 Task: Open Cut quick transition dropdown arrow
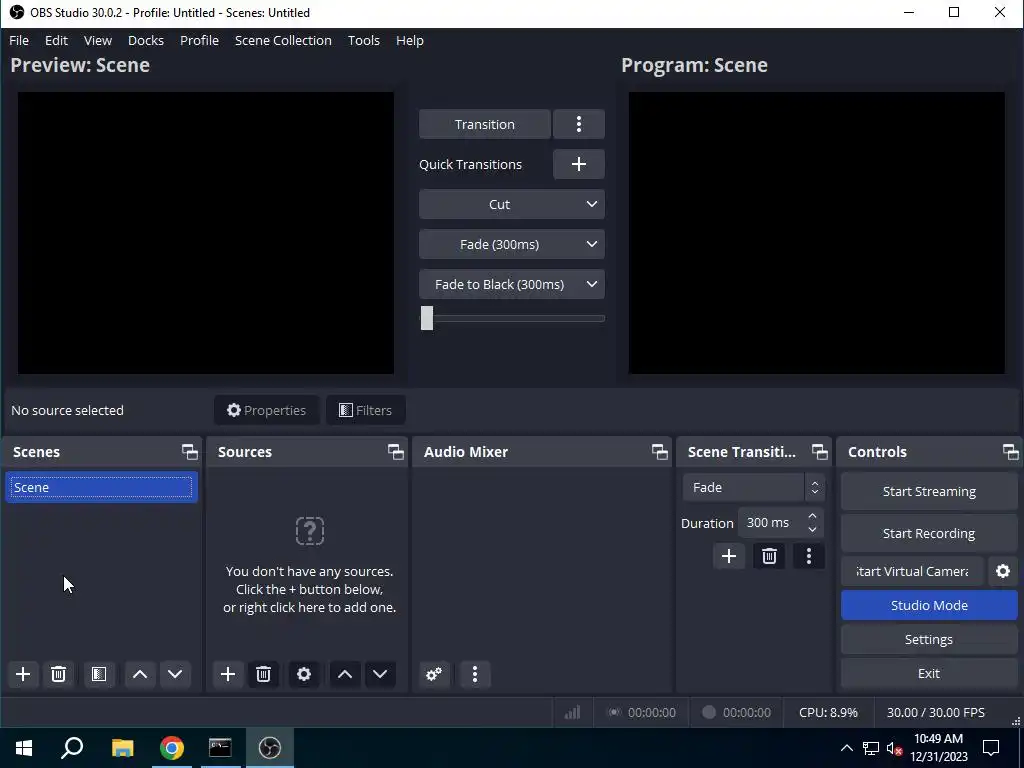coord(592,204)
